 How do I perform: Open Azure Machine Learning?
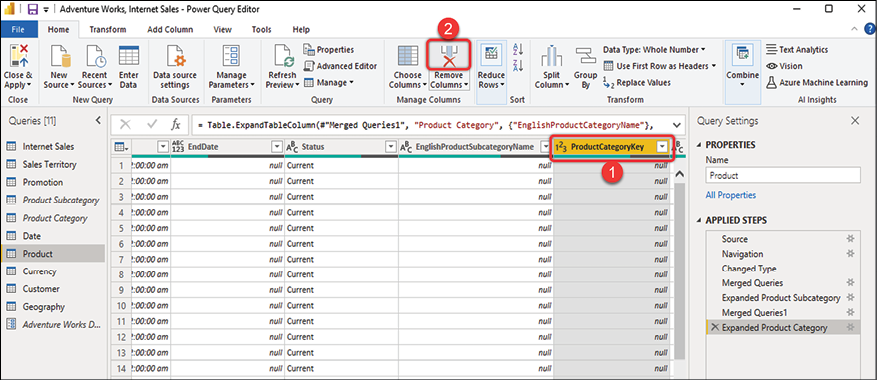pos(817,82)
